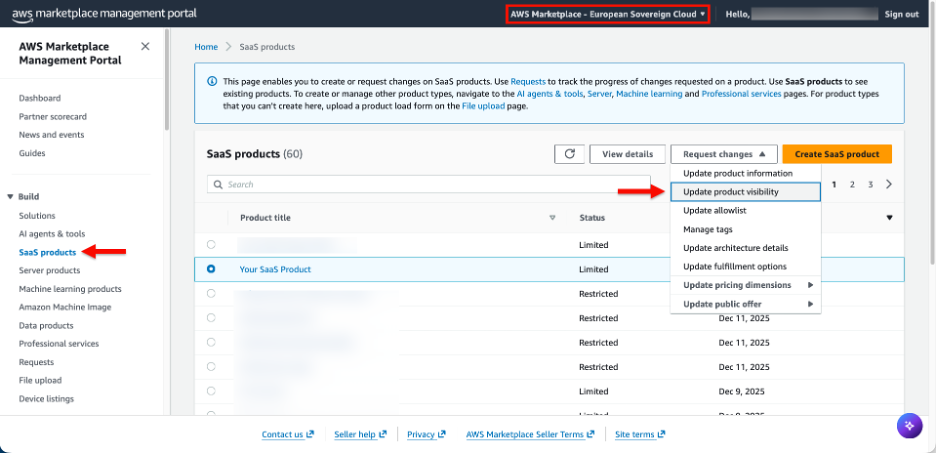Select radio for first Restricted product row
This screenshot has width=936, height=454.
pyautogui.click(x=211, y=294)
